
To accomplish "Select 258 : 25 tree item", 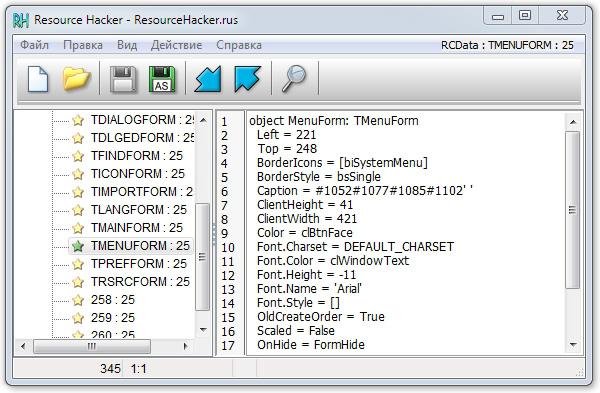I will point(112,300).
